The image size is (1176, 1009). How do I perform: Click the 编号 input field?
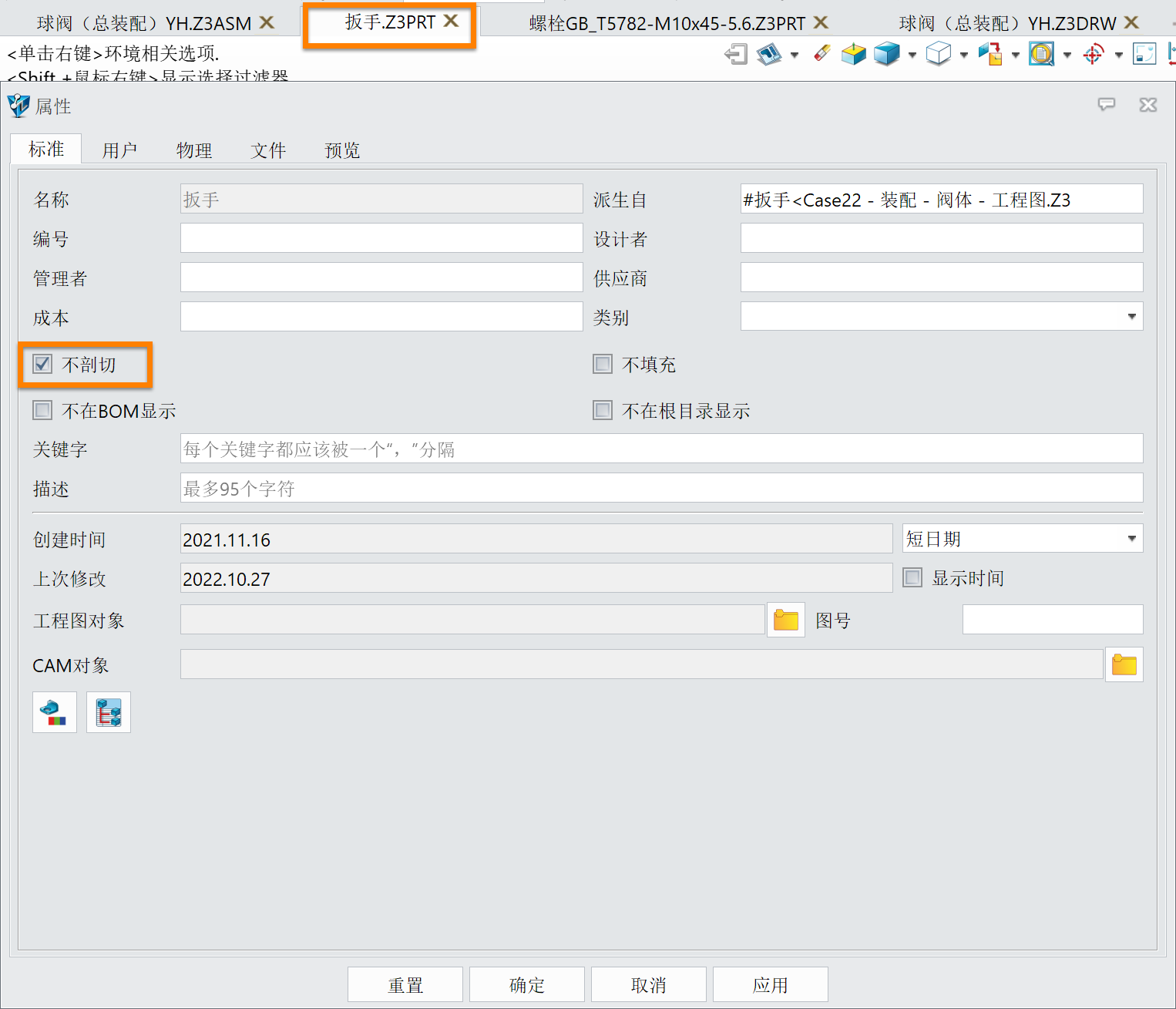click(381, 237)
